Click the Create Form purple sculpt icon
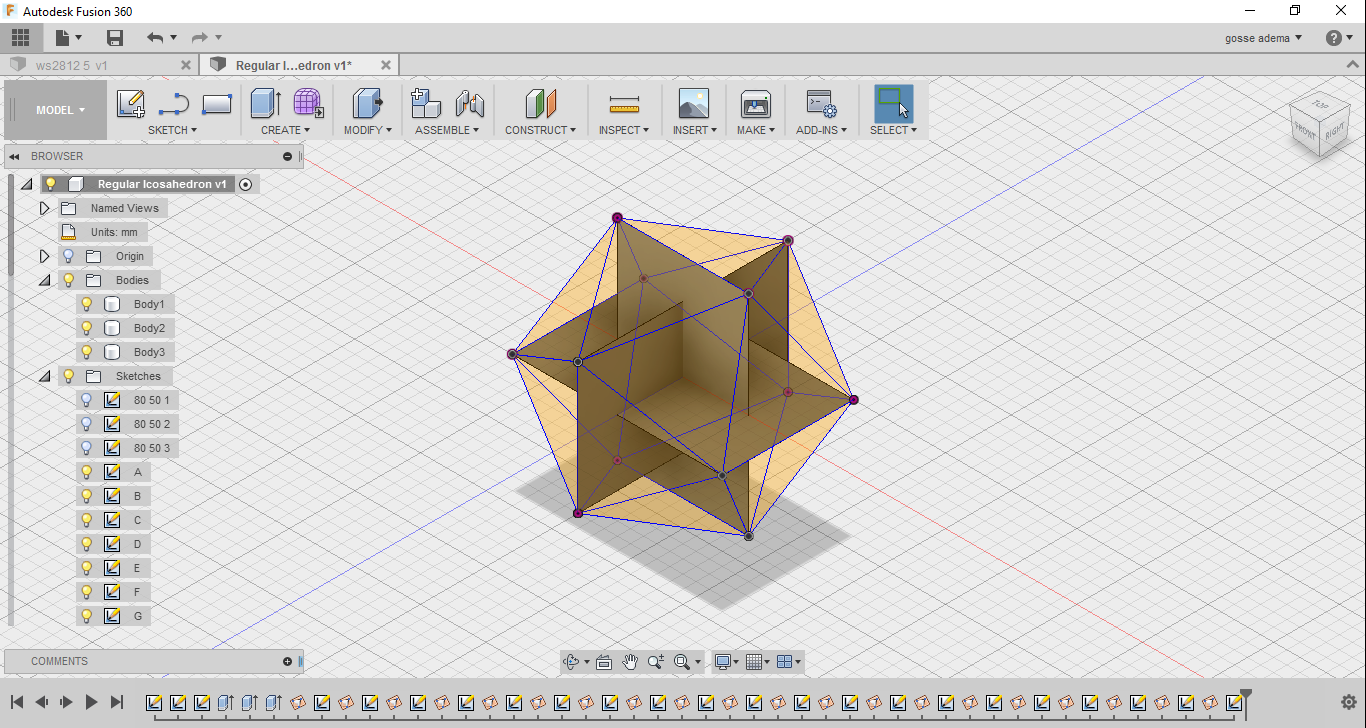This screenshot has width=1366, height=728. pyautogui.click(x=308, y=104)
